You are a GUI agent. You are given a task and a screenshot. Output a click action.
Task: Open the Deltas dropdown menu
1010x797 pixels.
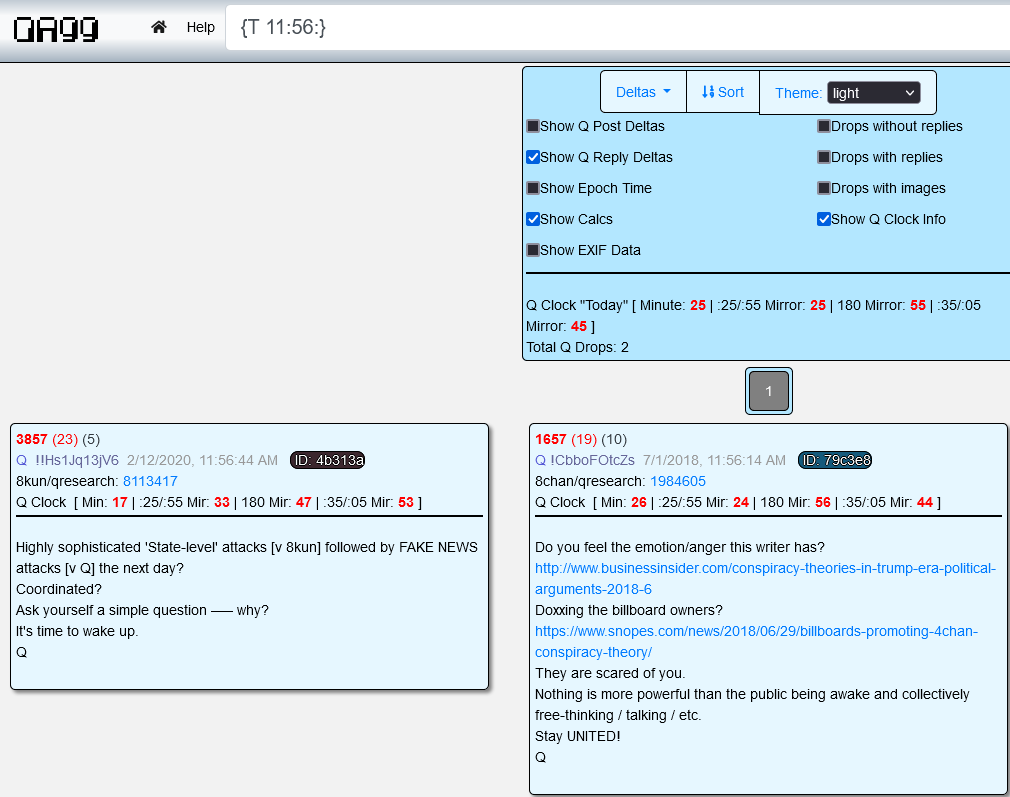[x=643, y=92]
